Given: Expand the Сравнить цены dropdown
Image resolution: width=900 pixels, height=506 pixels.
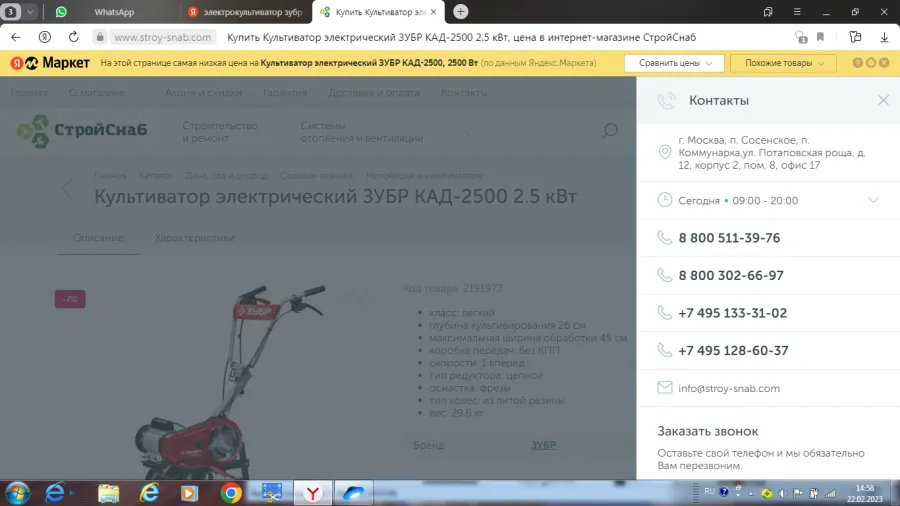Looking at the screenshot, I should pos(674,63).
